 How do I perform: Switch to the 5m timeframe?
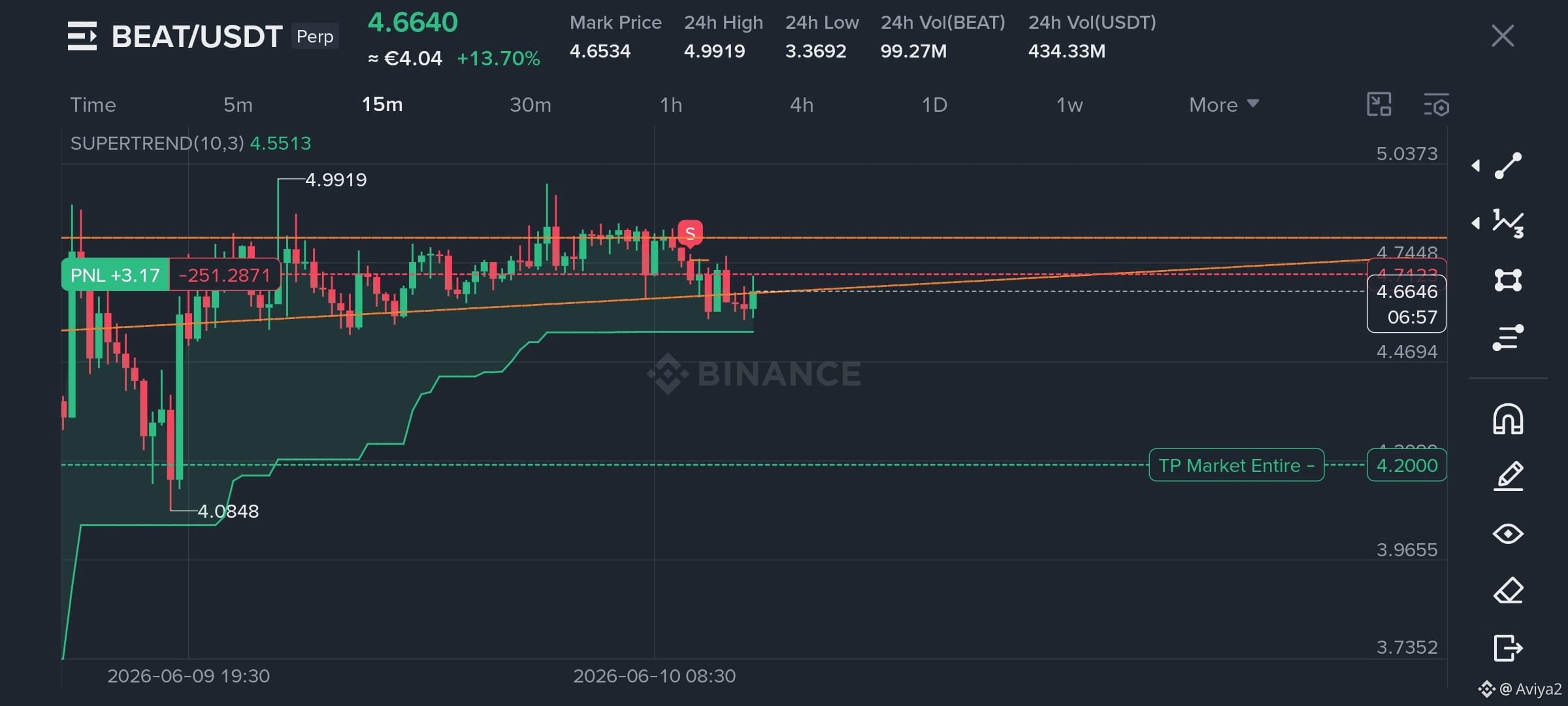tap(238, 105)
